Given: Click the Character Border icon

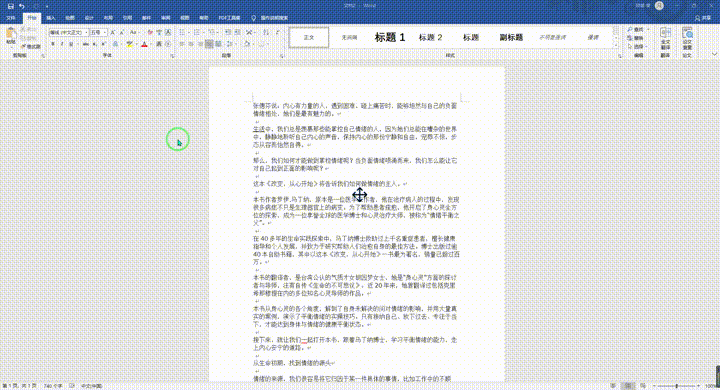Looking at the screenshot, I should [x=168, y=32].
